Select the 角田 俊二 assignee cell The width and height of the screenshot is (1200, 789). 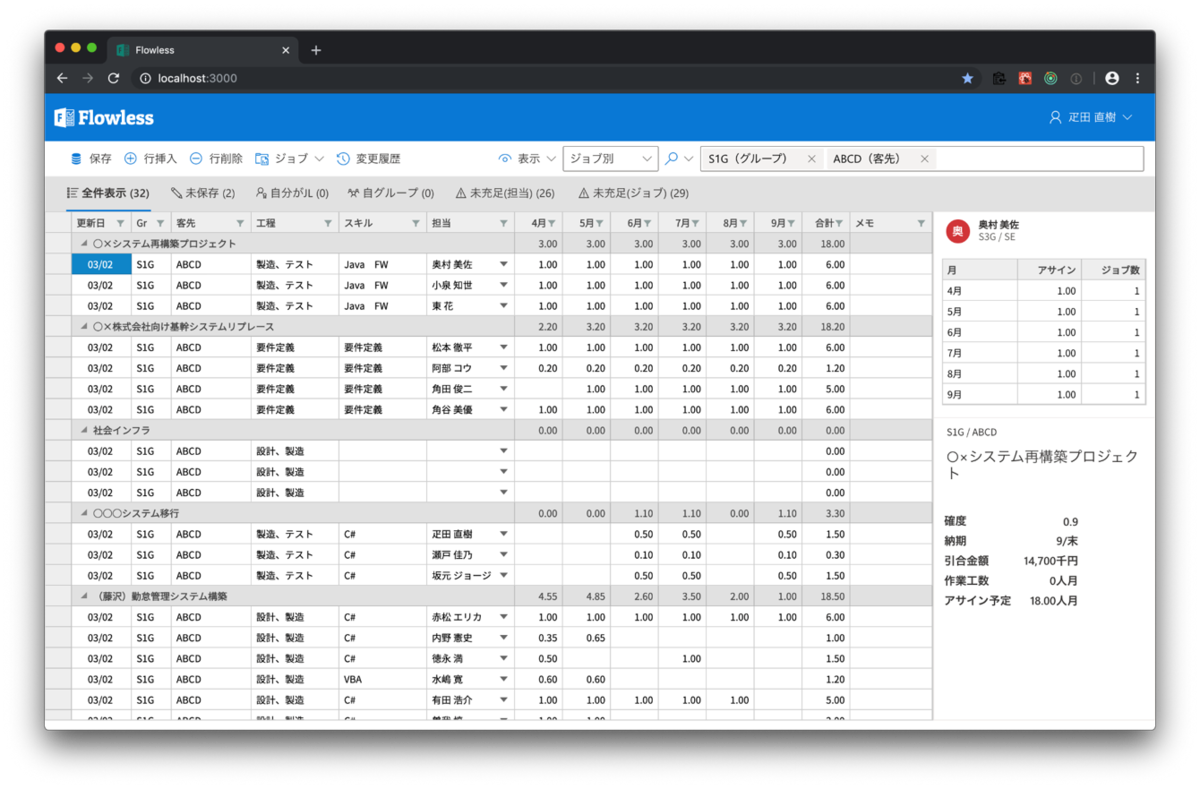[470, 389]
